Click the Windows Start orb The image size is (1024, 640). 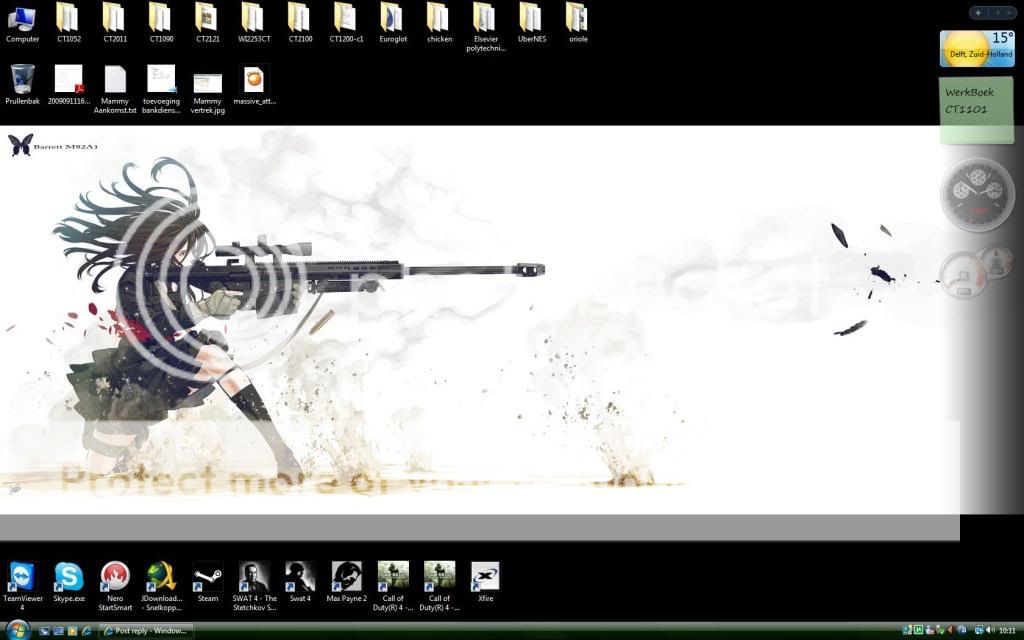coord(17,630)
